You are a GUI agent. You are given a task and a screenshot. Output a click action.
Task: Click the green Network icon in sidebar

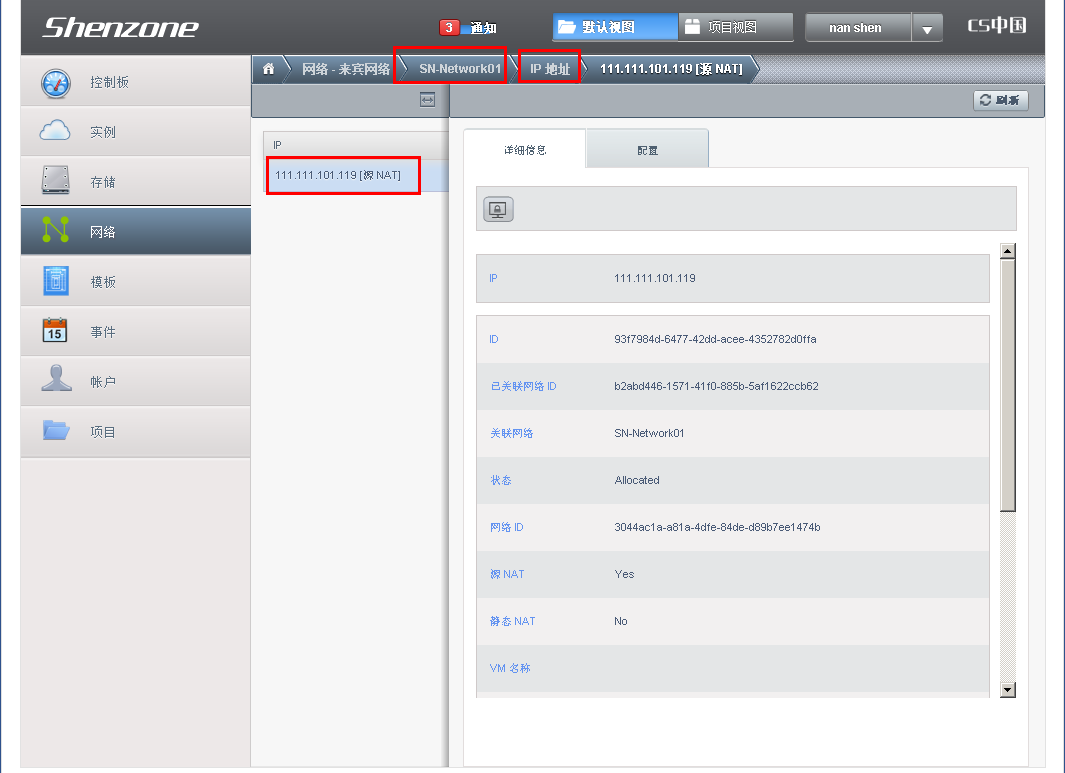[56, 230]
